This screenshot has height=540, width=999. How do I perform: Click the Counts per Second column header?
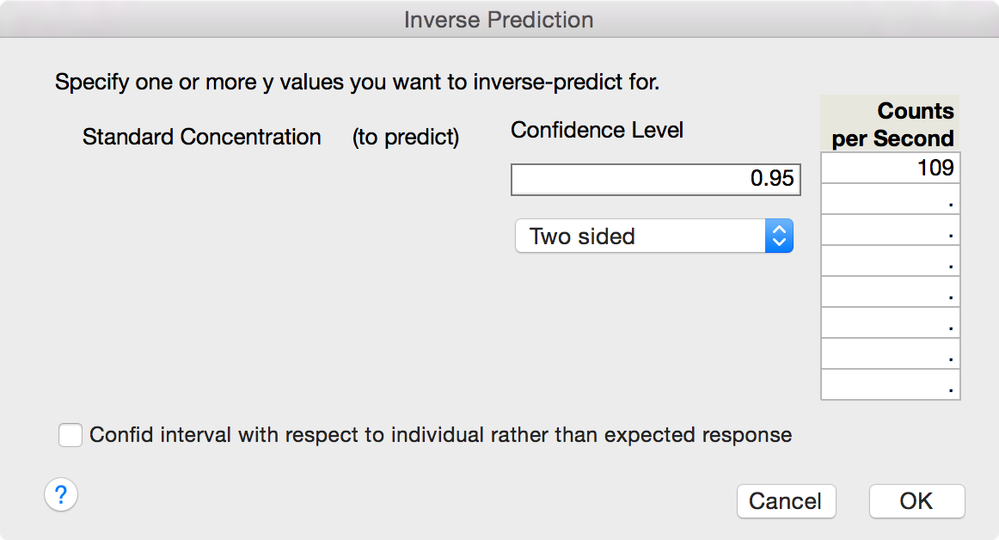pos(891,124)
